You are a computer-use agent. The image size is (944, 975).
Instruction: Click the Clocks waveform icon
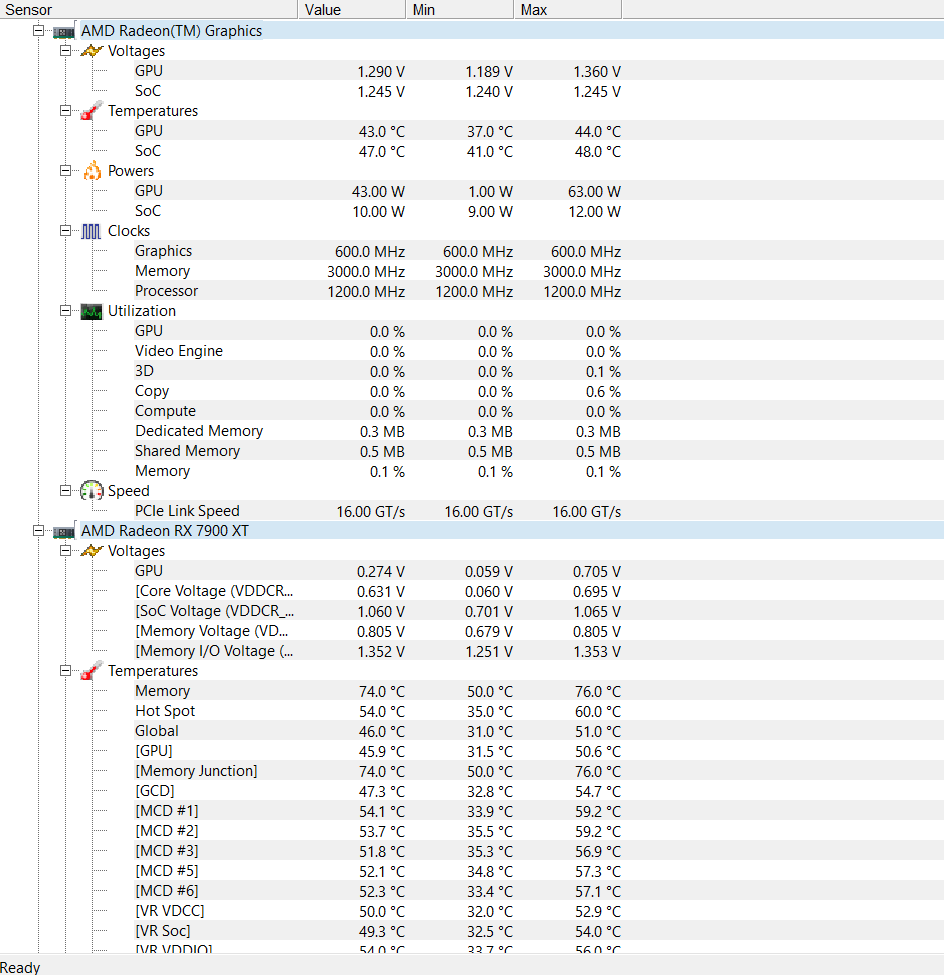pos(91,231)
